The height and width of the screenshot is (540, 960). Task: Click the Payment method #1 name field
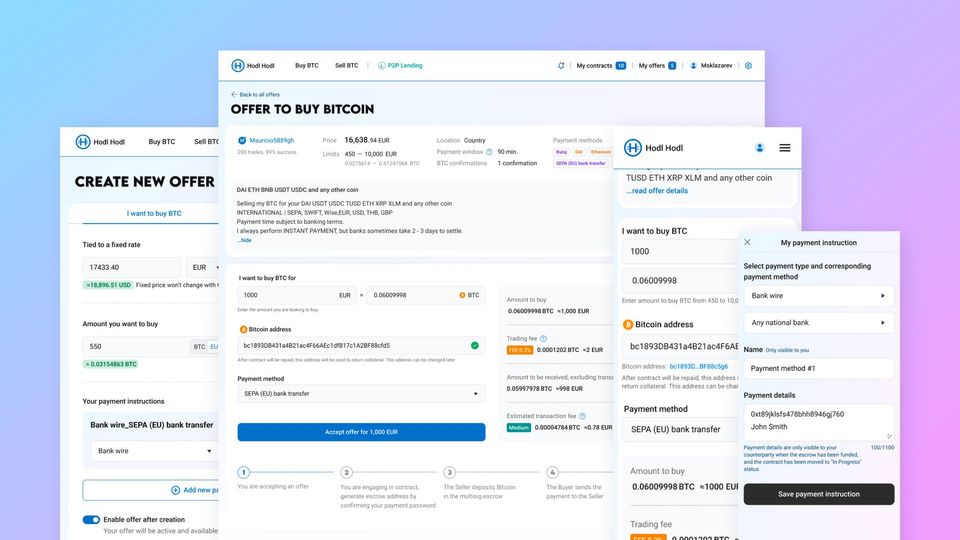pyautogui.click(x=818, y=368)
